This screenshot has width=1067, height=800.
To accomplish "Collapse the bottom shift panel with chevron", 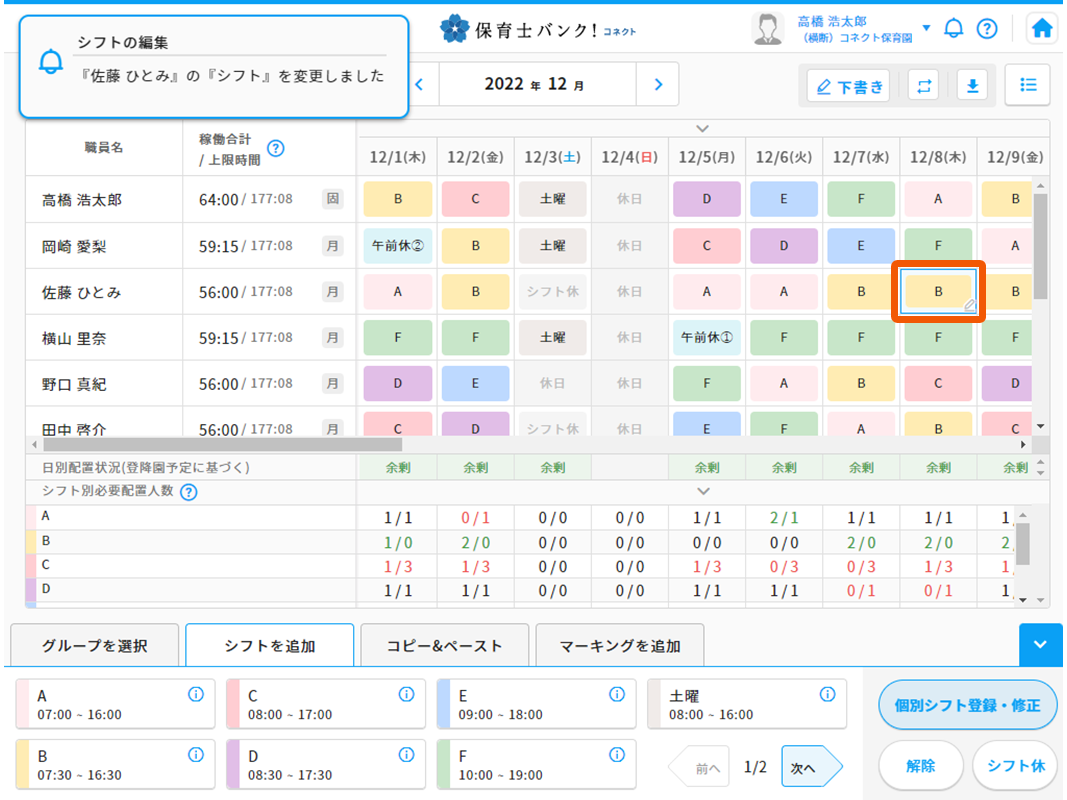I will tap(1040, 645).
